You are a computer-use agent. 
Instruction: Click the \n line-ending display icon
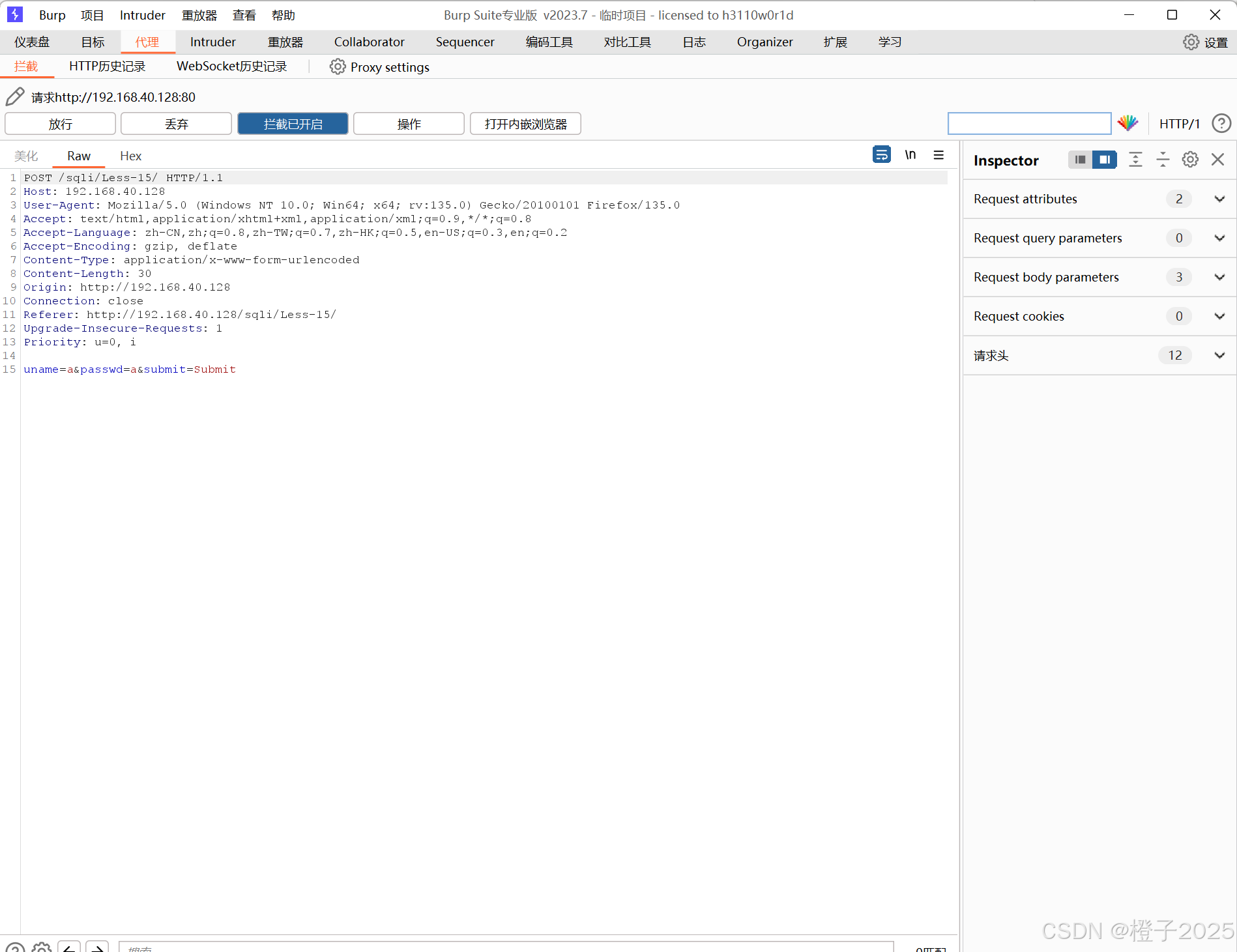tap(910, 155)
